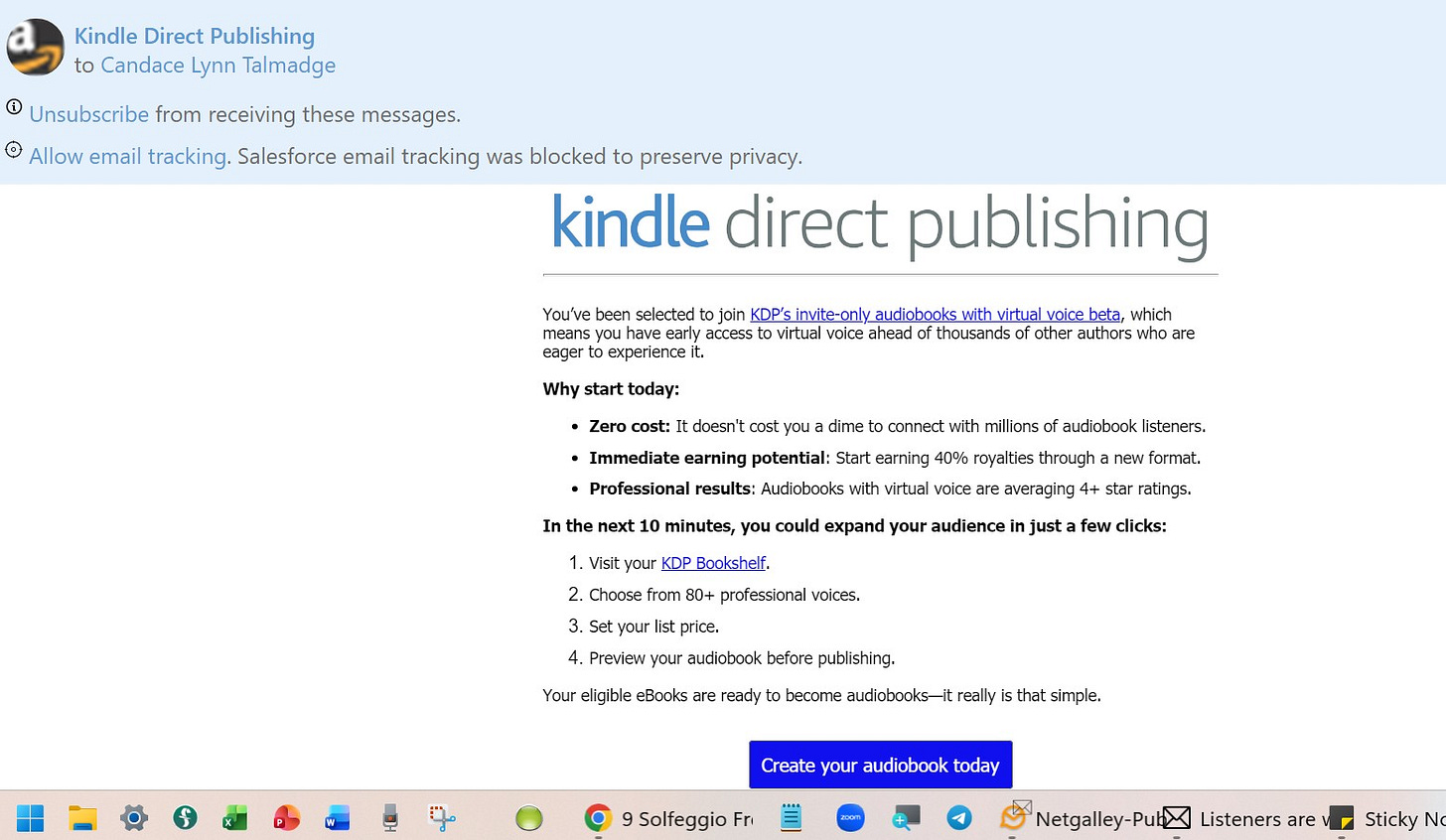Launch PowerPoint from the taskbar
Viewport: 1446px width, 840px height.
click(x=286, y=818)
